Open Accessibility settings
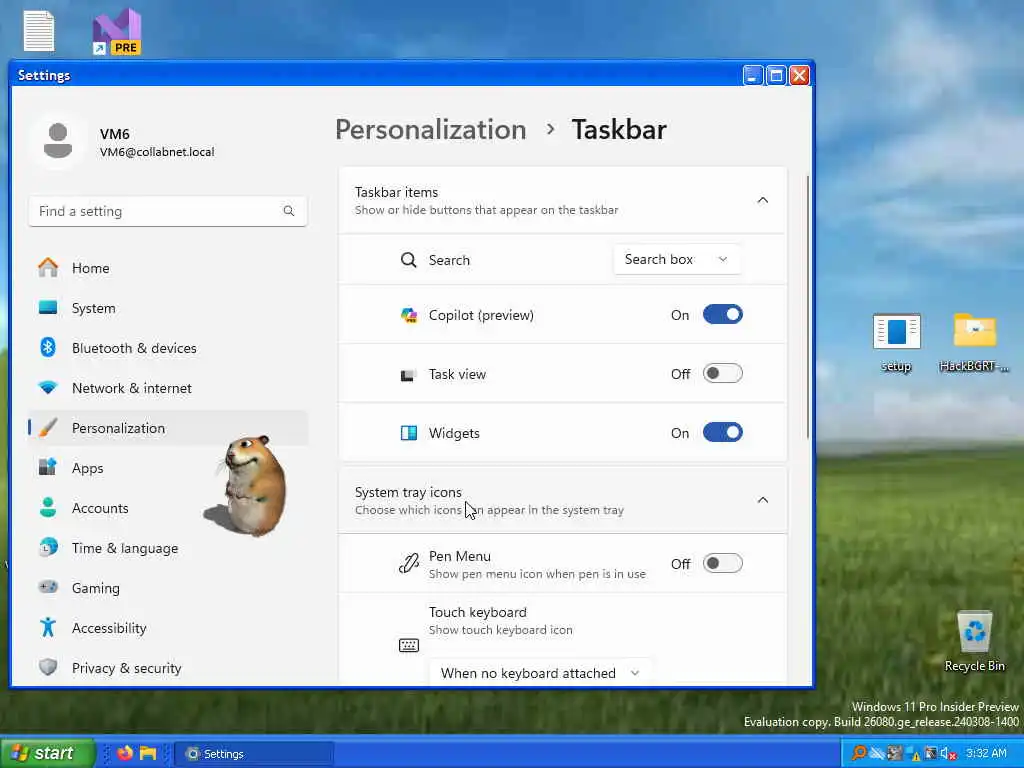1024x768 pixels. 168,628
